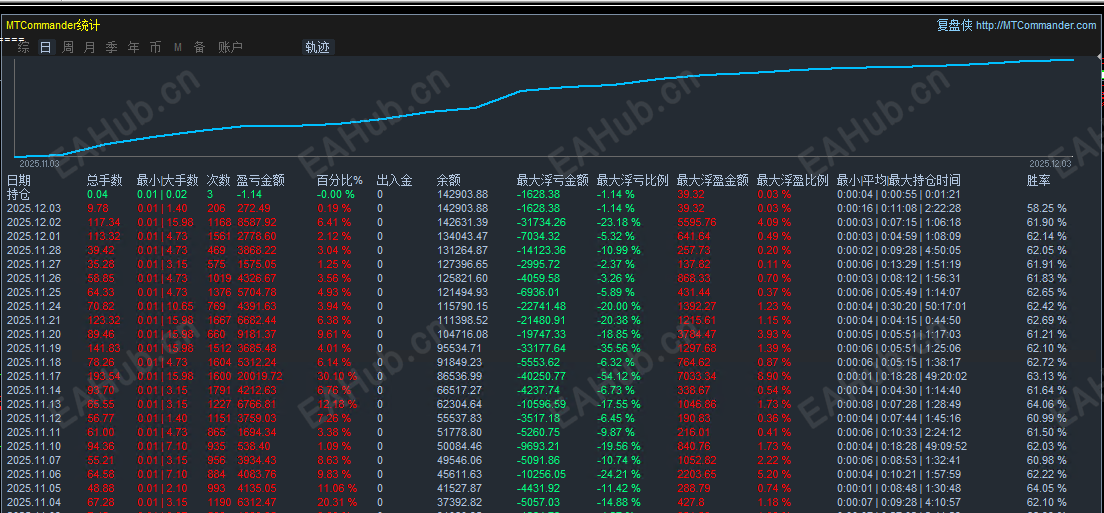
Task: Select the 2025.11.17 date row
Action: coord(34,376)
